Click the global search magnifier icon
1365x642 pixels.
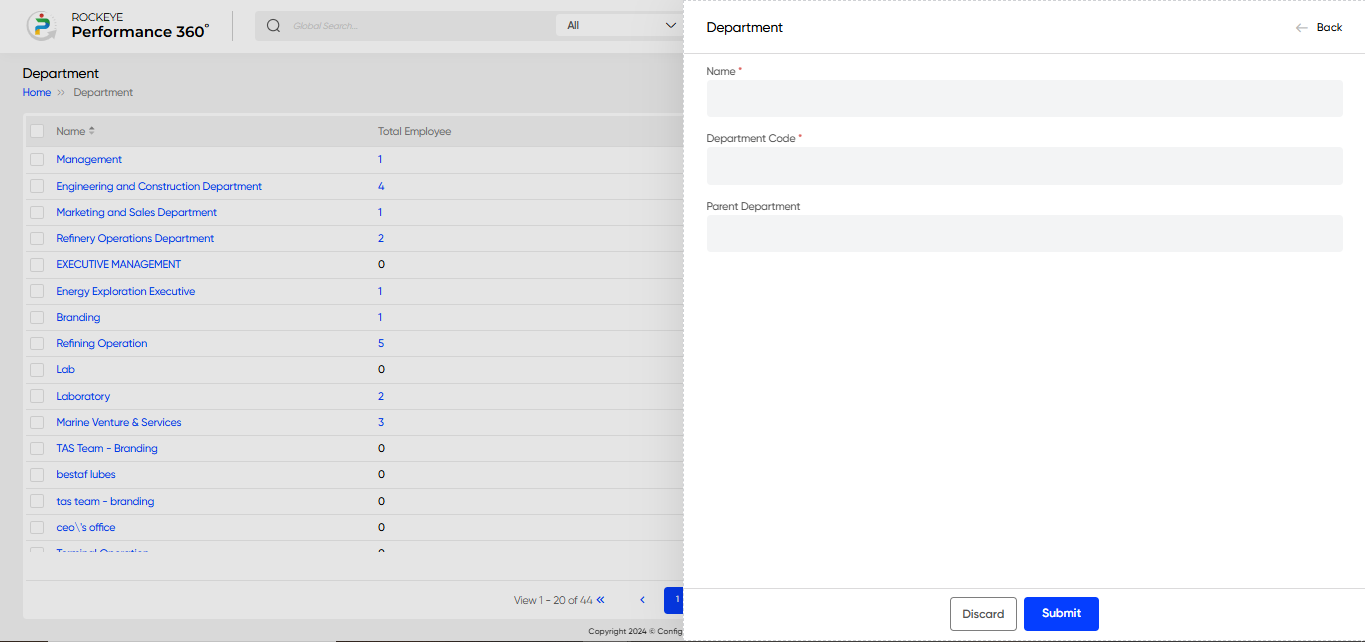coord(274,26)
